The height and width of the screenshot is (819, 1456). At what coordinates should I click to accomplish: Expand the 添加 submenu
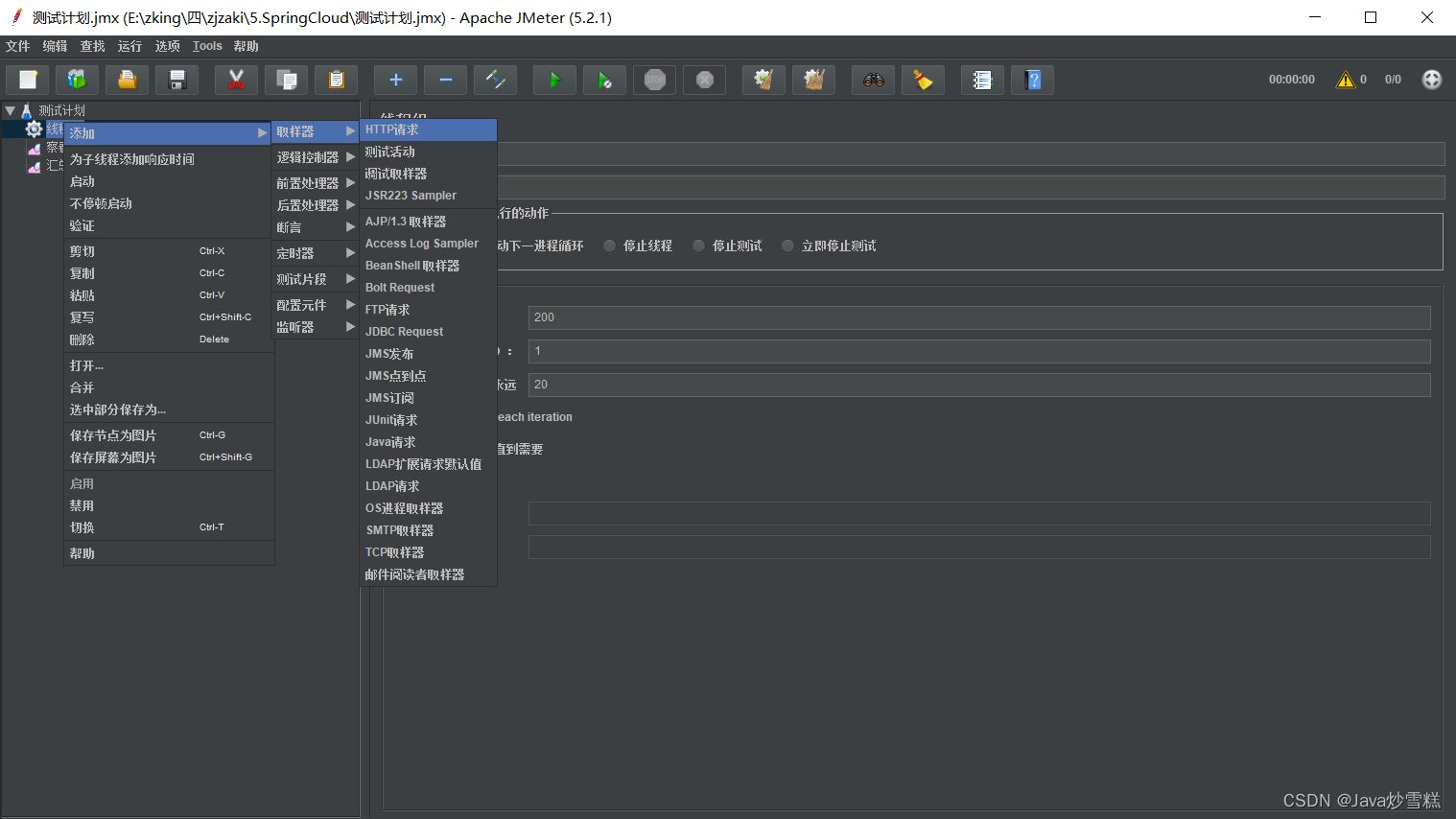click(168, 133)
